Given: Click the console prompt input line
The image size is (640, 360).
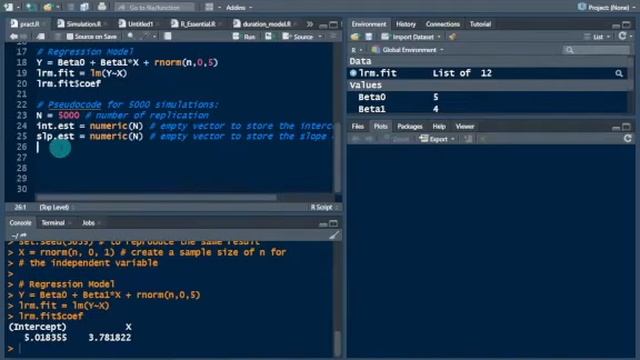Looking at the screenshot, I should pyautogui.click(x=171, y=349).
